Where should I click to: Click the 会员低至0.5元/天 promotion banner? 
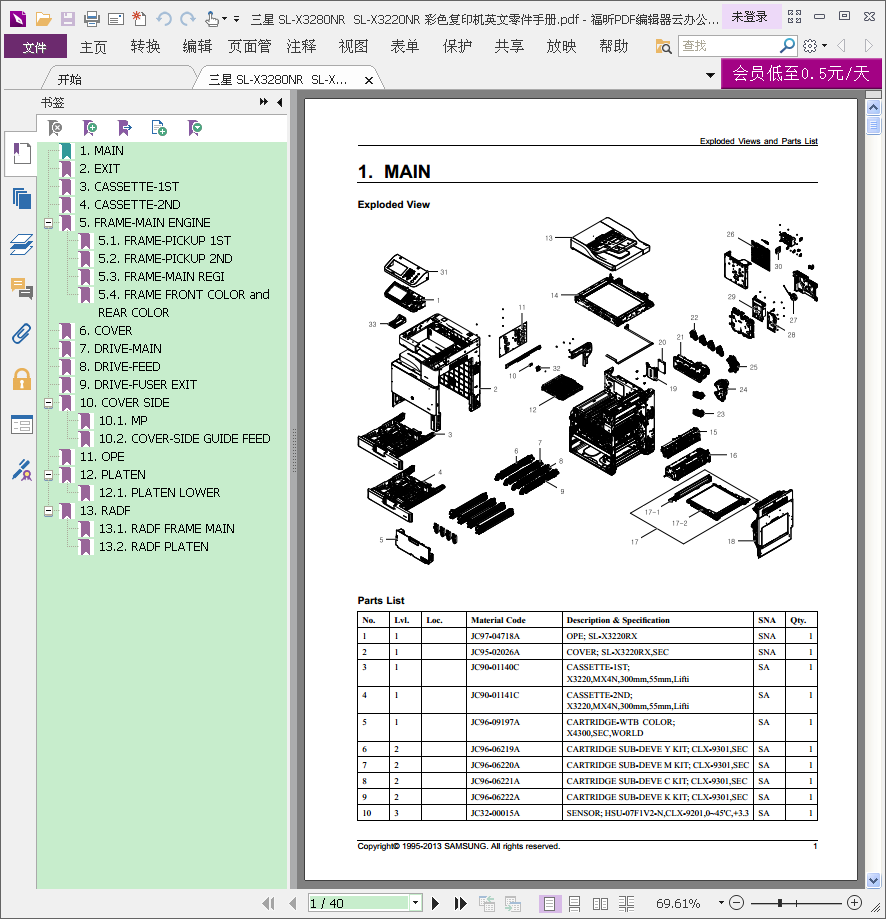click(801, 73)
